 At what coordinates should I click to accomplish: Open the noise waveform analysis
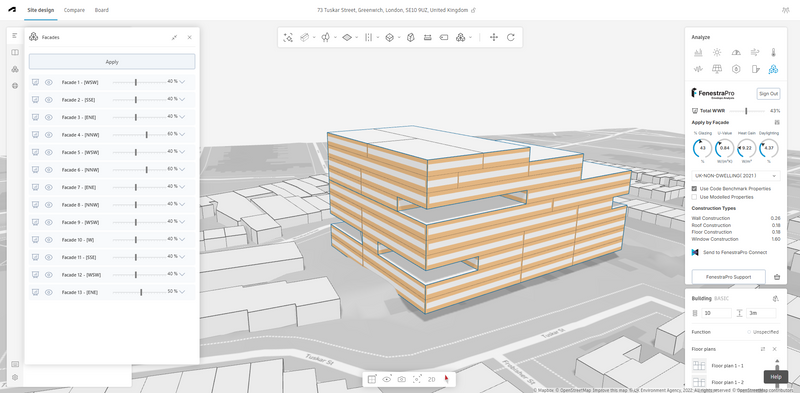point(698,69)
